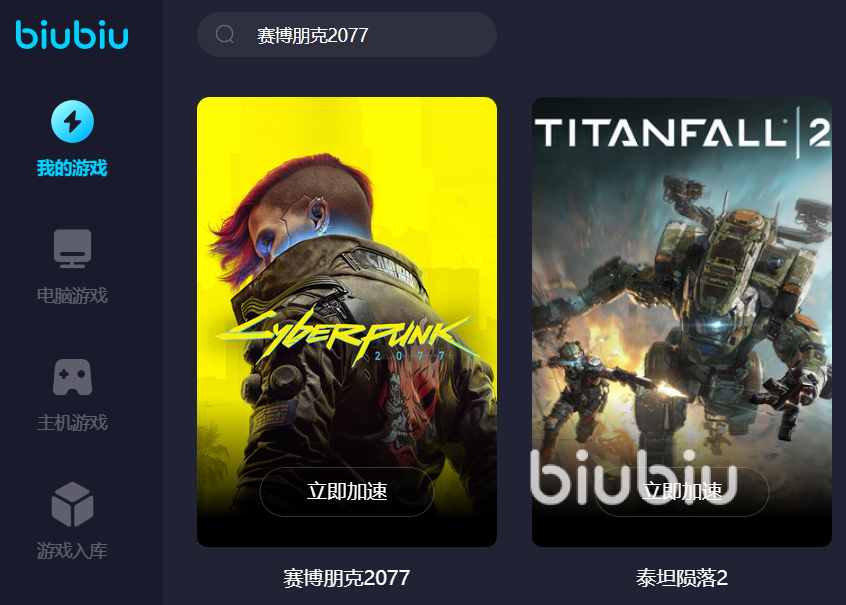This screenshot has width=846, height=605.
Task: Click the 赛博朋克2077 title under cover
Action: tap(347, 578)
